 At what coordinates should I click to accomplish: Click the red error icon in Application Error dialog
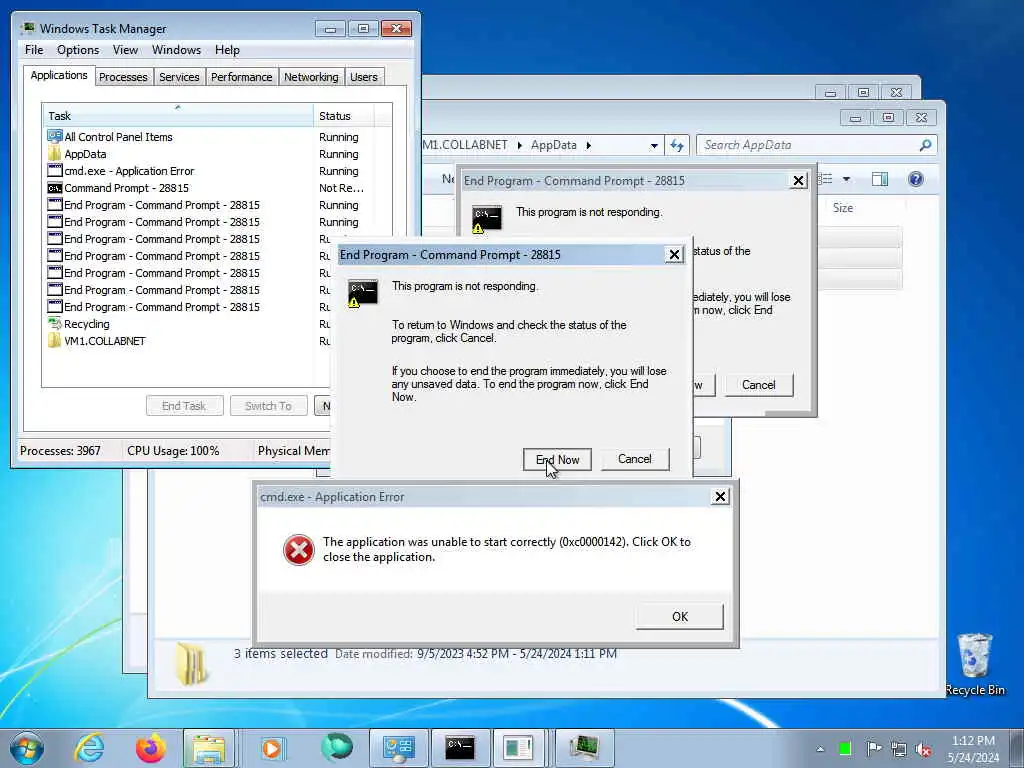[x=298, y=550]
